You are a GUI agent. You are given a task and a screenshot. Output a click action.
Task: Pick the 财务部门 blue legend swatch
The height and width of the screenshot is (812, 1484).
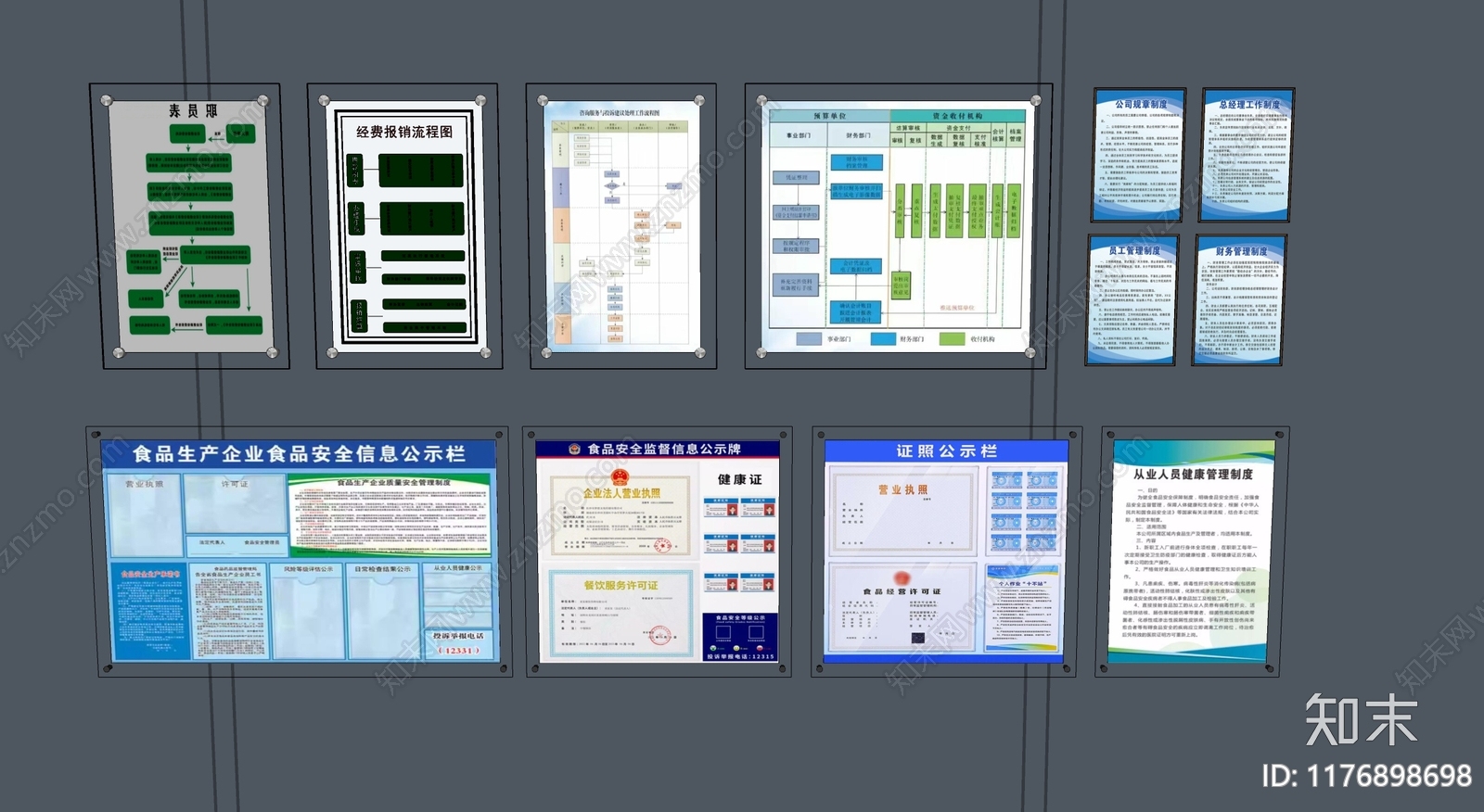pyautogui.click(x=883, y=339)
